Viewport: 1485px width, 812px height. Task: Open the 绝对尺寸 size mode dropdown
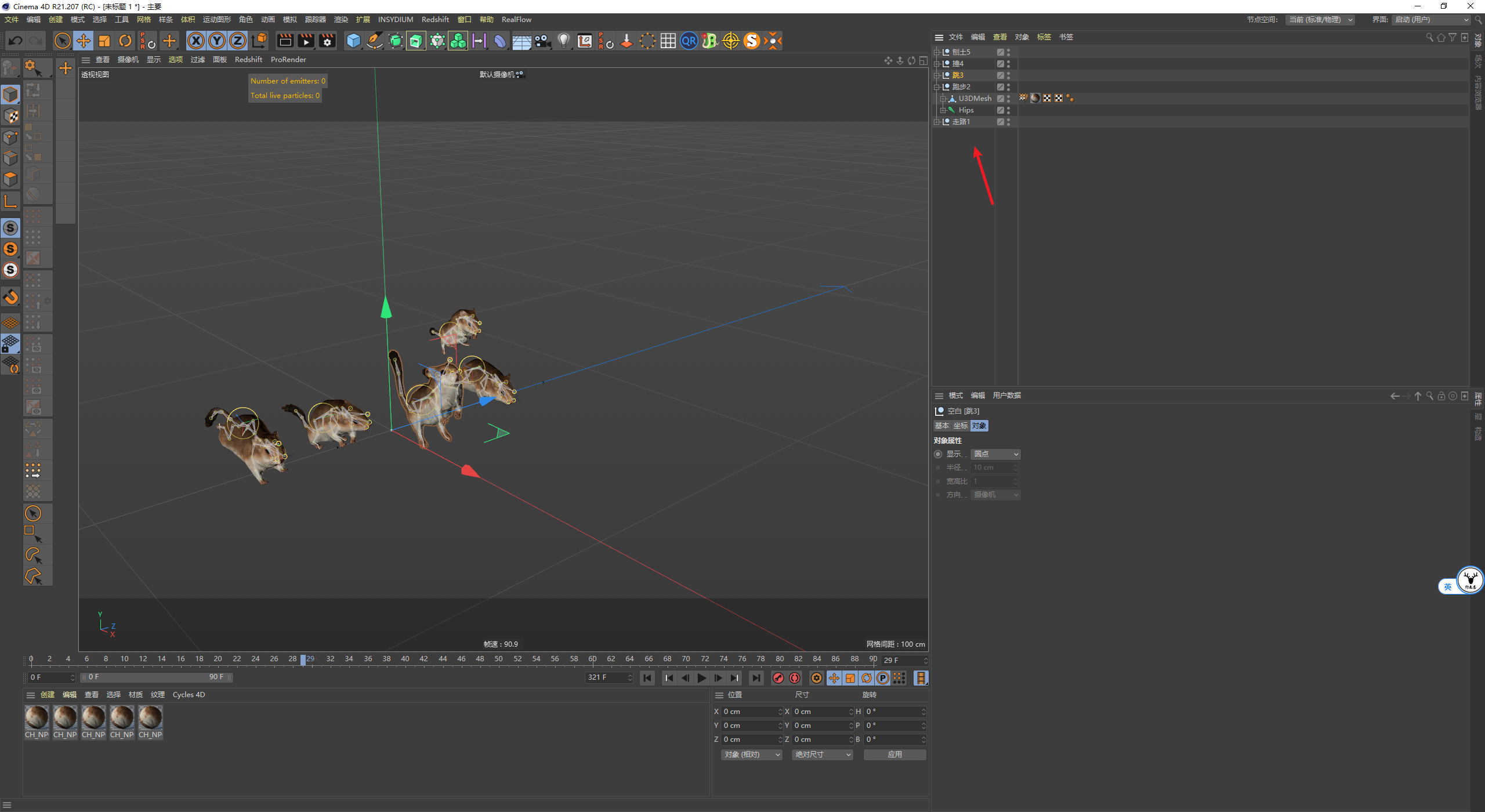coord(823,755)
